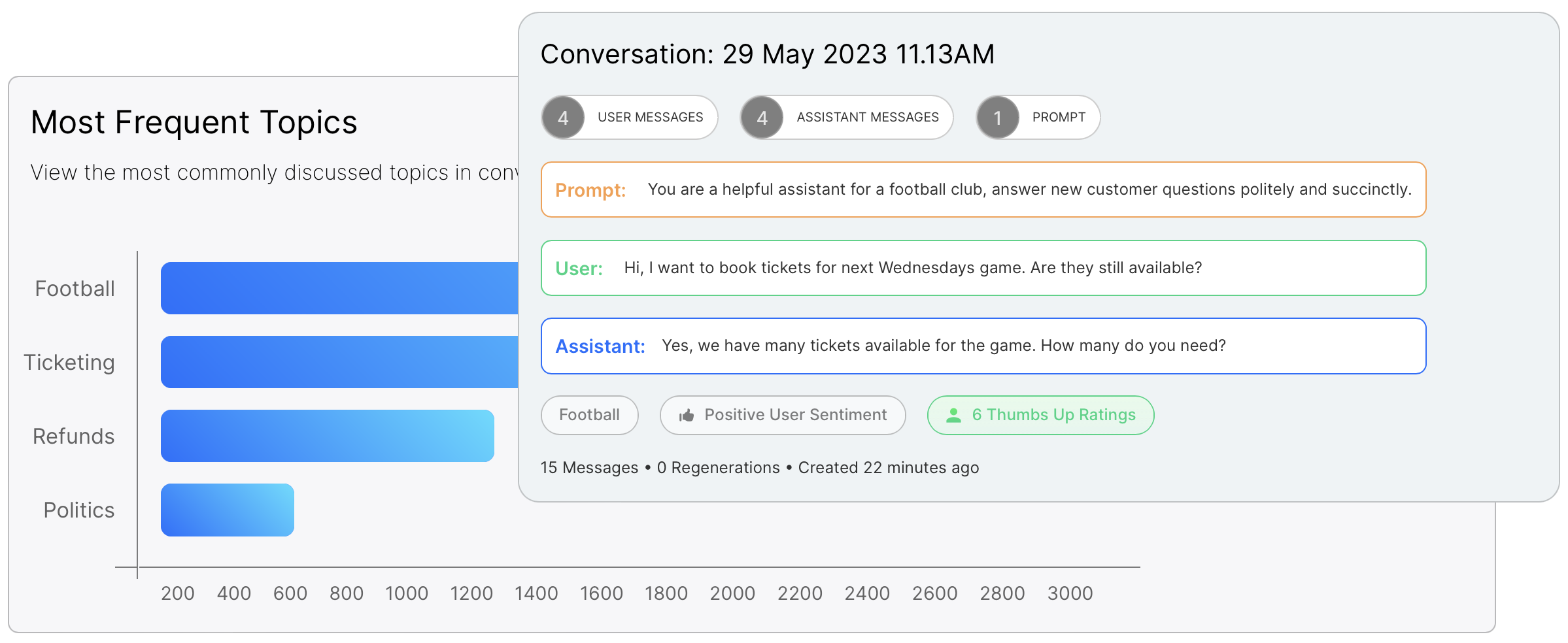
Task: Open the green User message box
Action: (983, 268)
